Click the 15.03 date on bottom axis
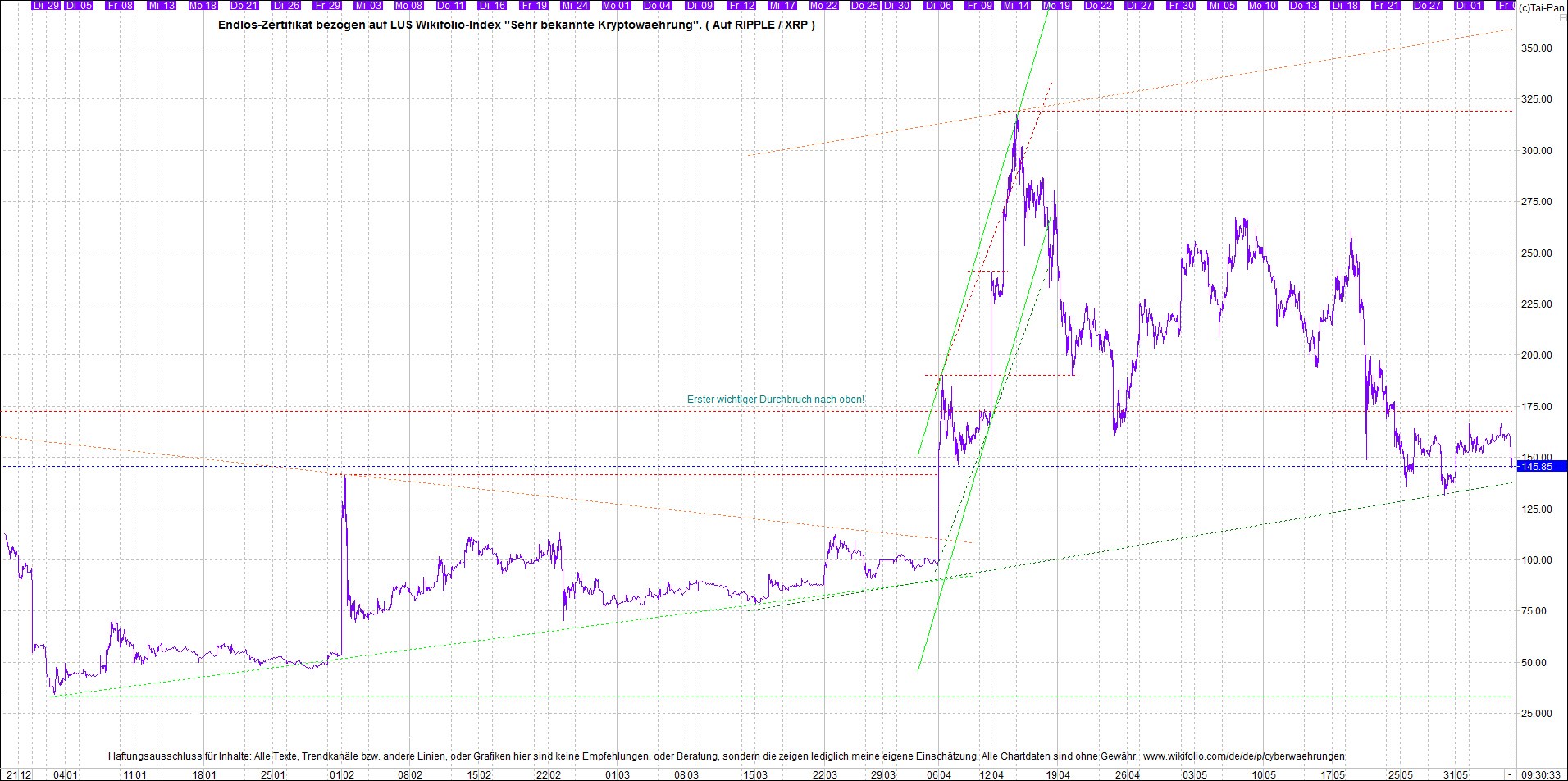The height and width of the screenshot is (781, 1568). point(755,774)
